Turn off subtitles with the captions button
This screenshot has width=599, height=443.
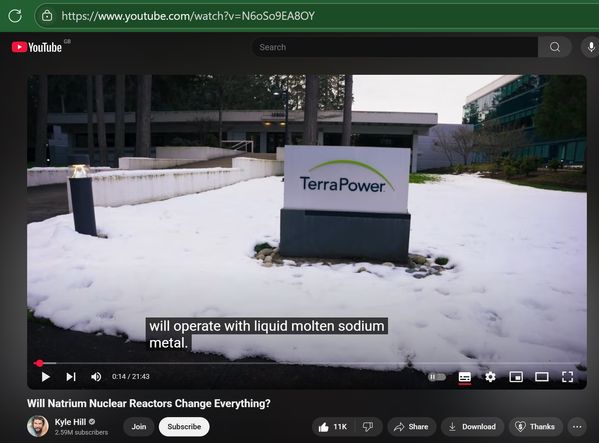465,377
